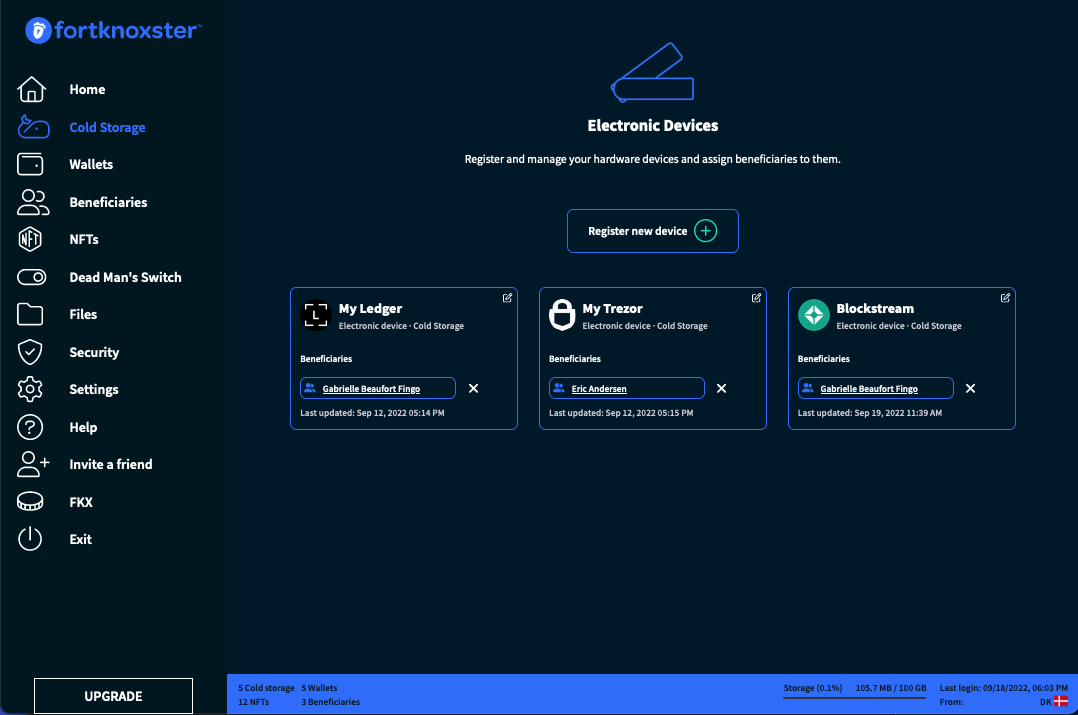Click the Settings gear icon
This screenshot has width=1078, height=715.
(x=30, y=389)
